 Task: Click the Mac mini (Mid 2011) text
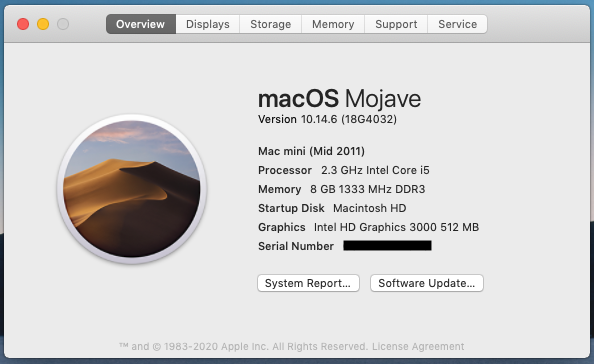click(311, 151)
